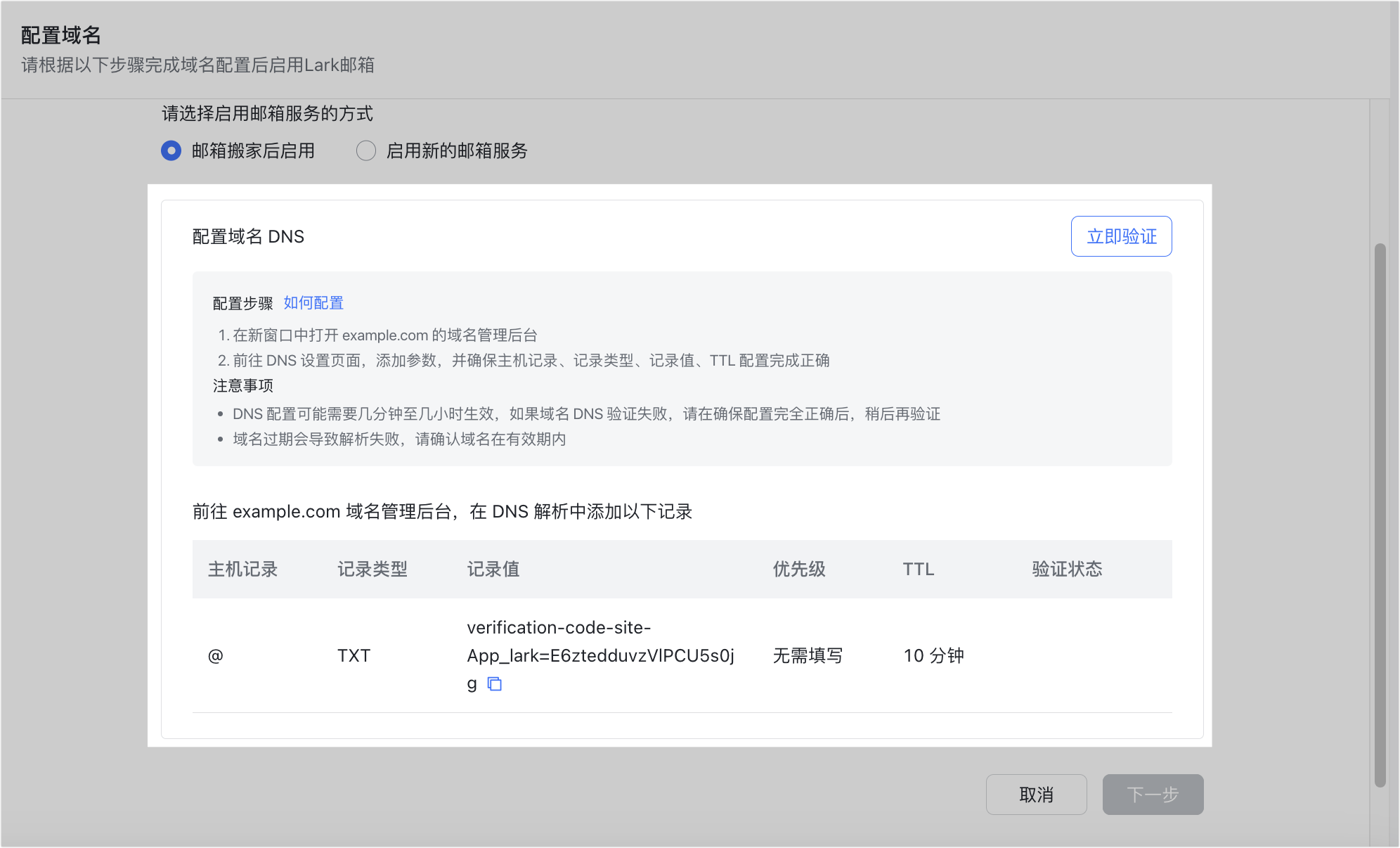Open the 如何配置 help link
This screenshot has height=848, width=1400.
point(313,303)
